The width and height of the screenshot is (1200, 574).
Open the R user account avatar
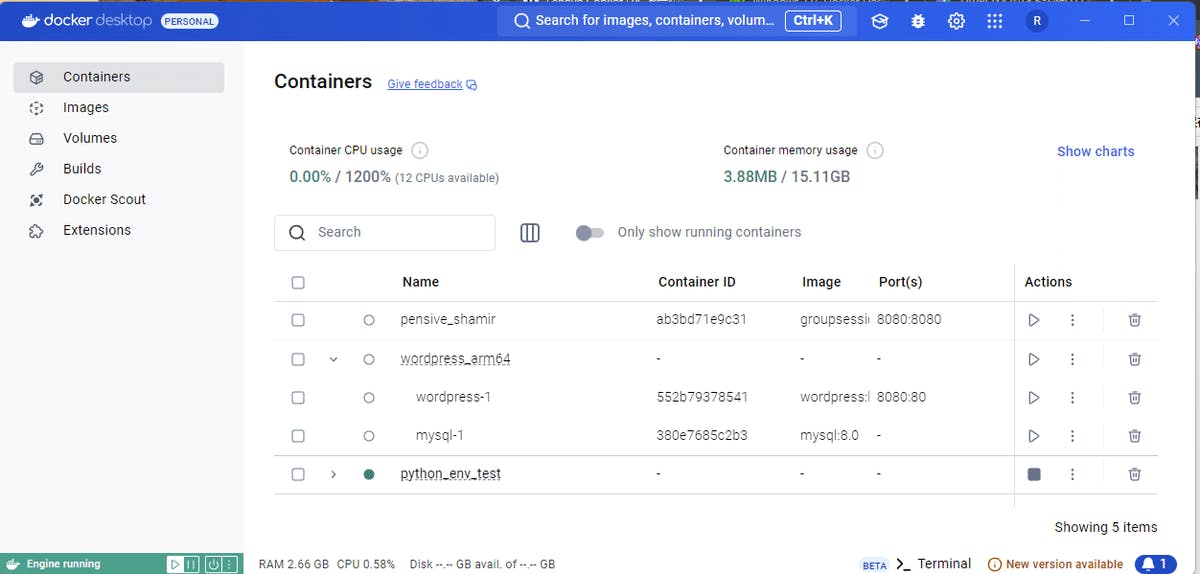coord(1037,21)
